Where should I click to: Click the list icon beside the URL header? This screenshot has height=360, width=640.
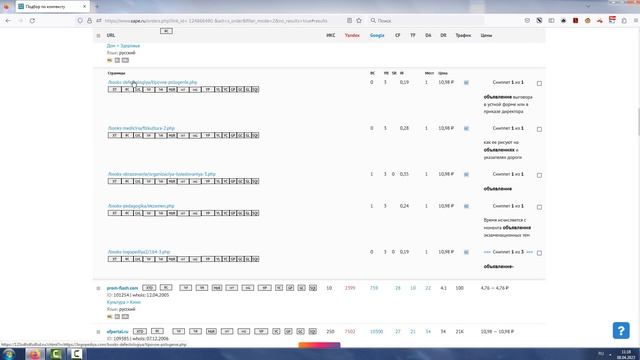[98, 36]
